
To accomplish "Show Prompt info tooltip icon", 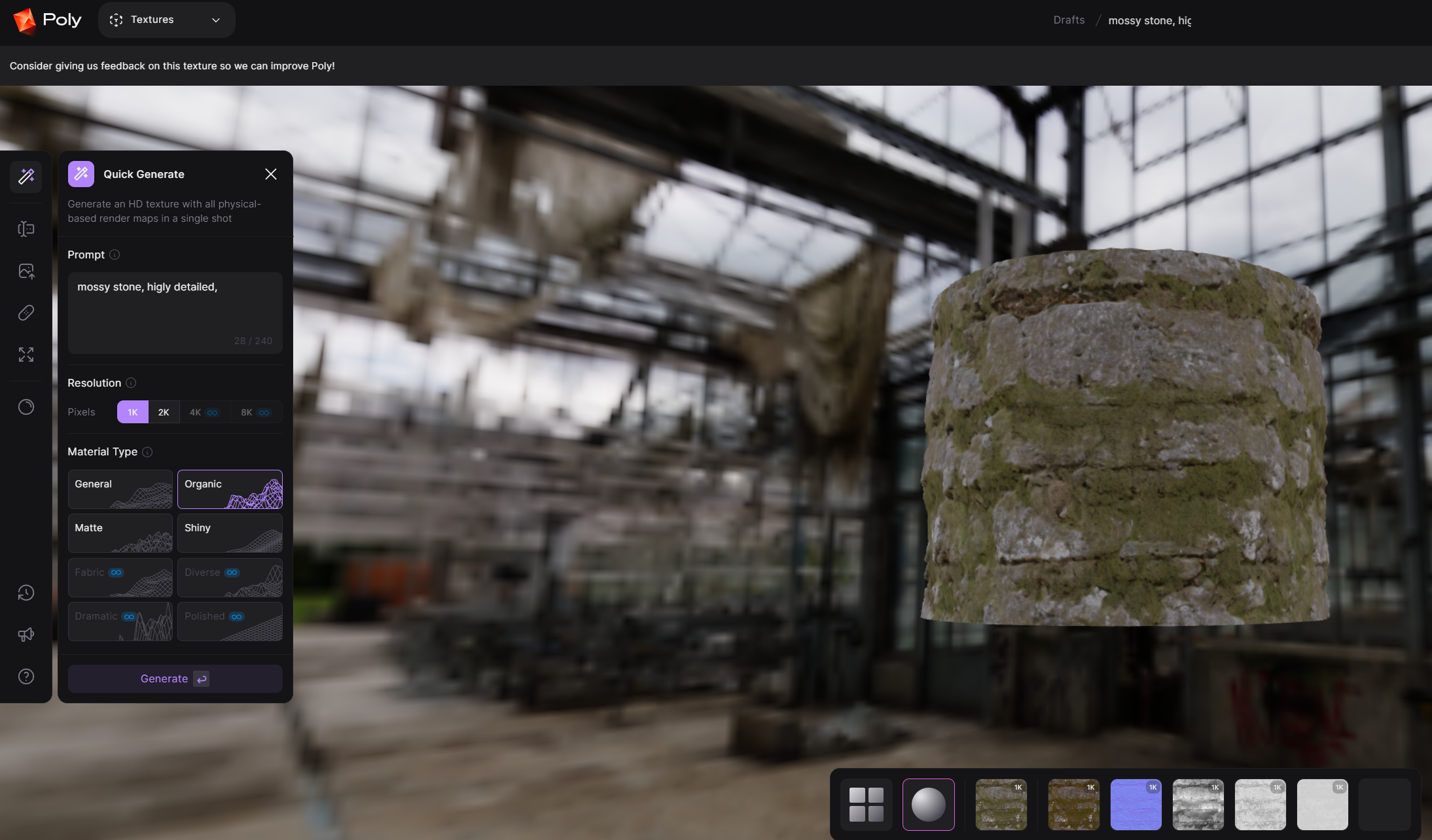I will [115, 254].
